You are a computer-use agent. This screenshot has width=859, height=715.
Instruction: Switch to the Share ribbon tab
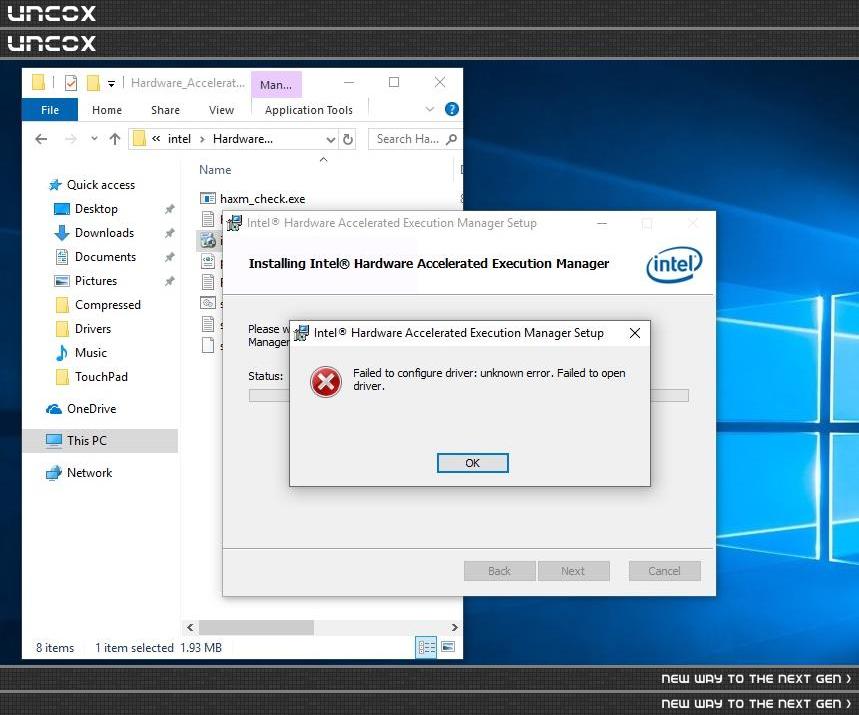tap(165, 110)
